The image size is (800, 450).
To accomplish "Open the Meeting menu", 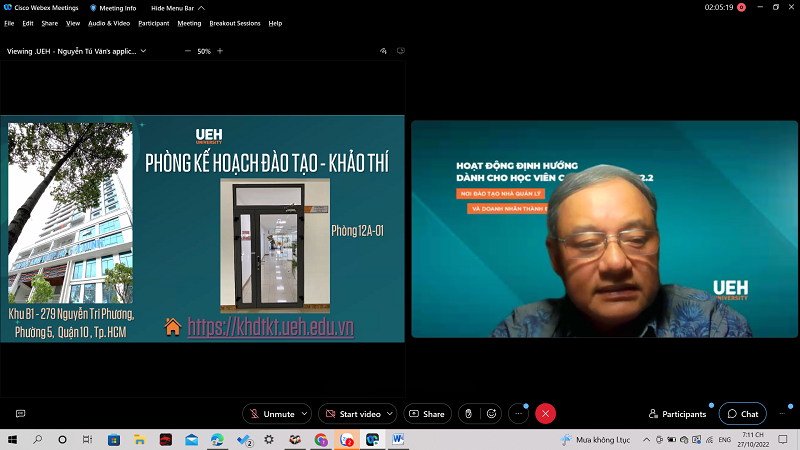I will (189, 23).
